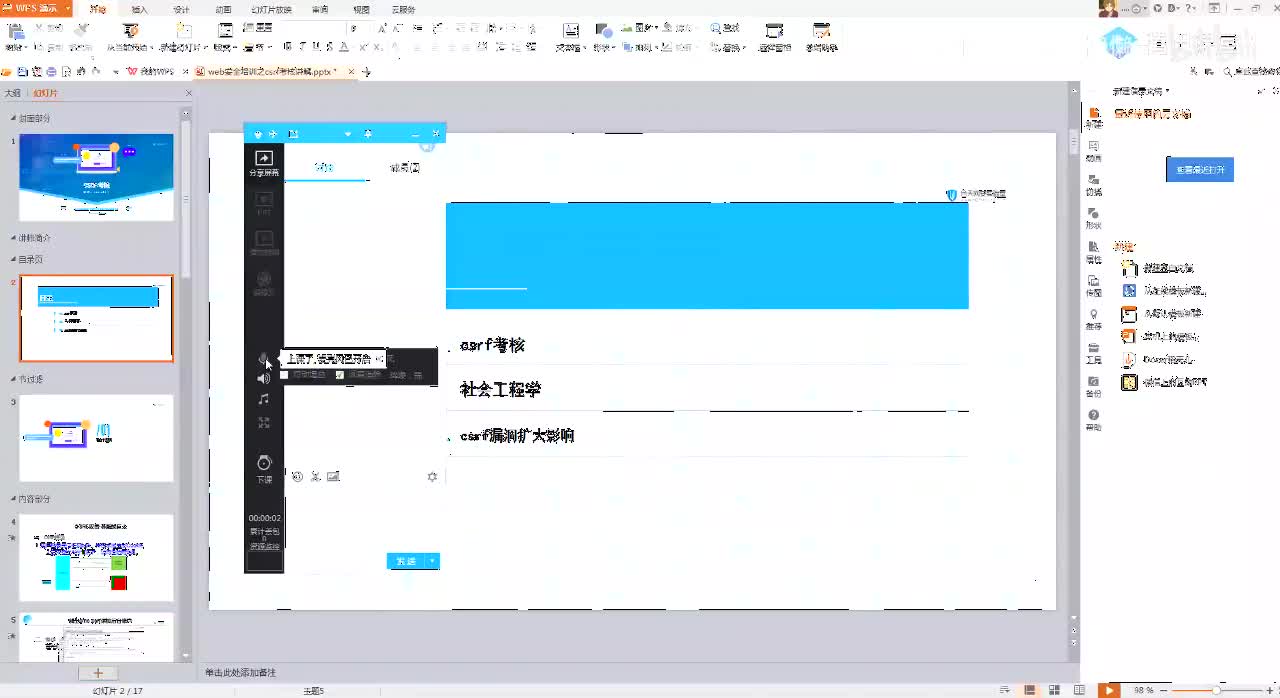Viewport: 1280px width, 698px height.
Task: Open the slide layout icon
Action: coord(225,32)
